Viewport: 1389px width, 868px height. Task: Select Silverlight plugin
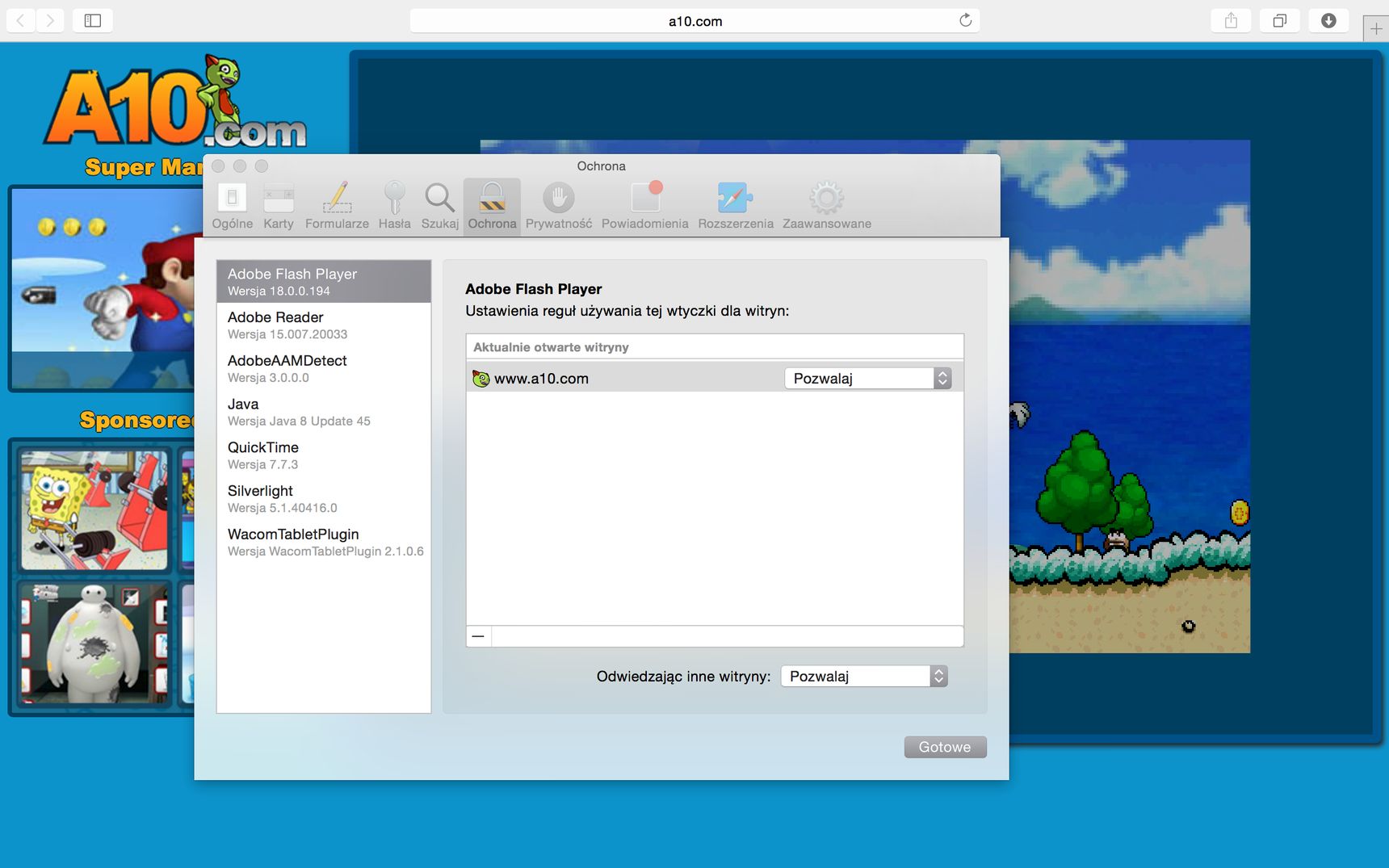(324, 498)
